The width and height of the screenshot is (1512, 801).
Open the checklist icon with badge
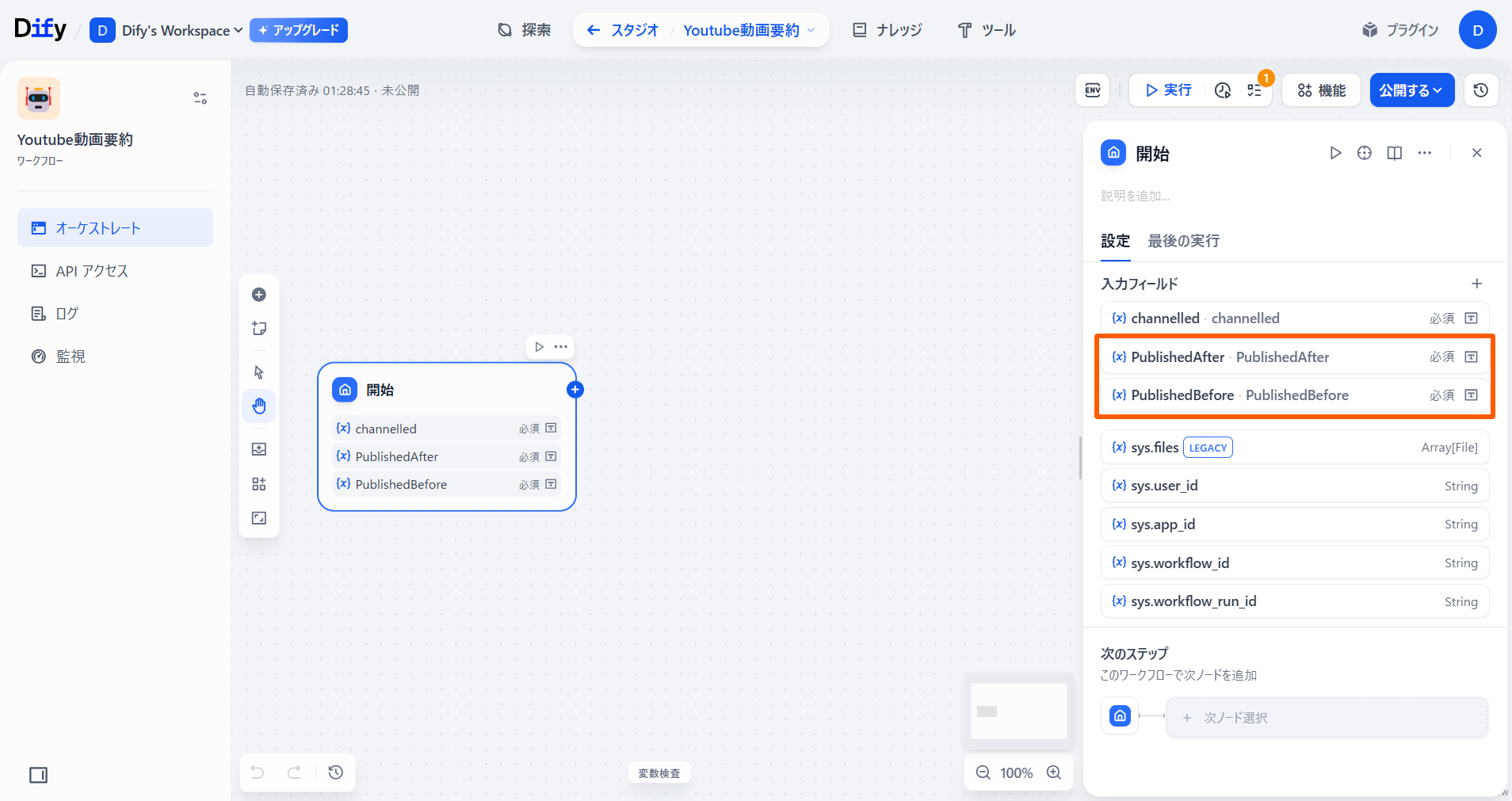[x=1254, y=90]
